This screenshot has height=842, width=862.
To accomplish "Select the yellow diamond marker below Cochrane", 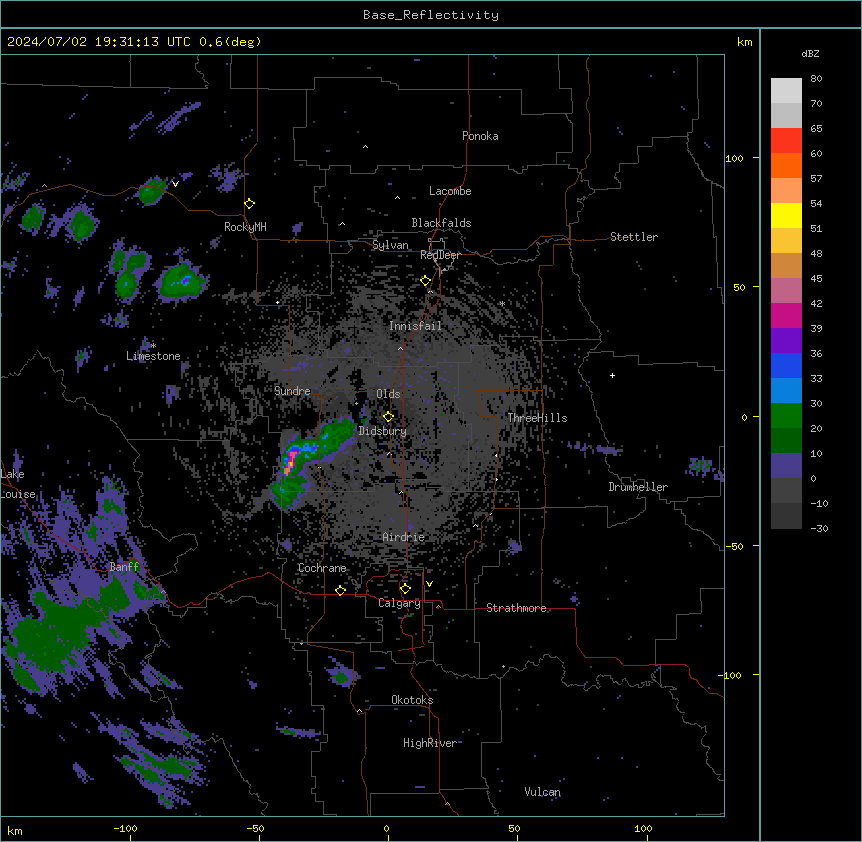I will (x=340, y=590).
